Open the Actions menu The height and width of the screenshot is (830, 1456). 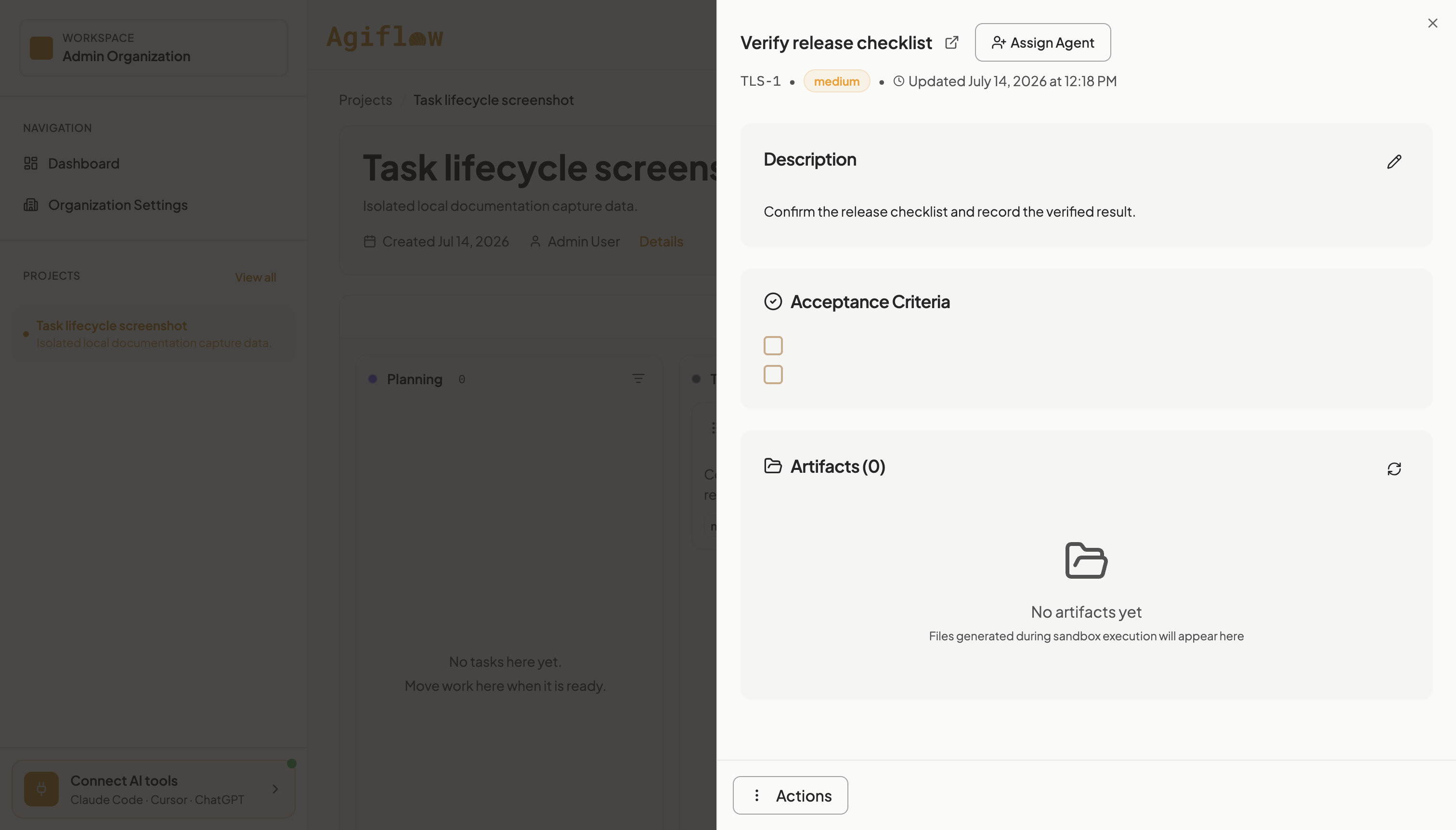(x=790, y=795)
